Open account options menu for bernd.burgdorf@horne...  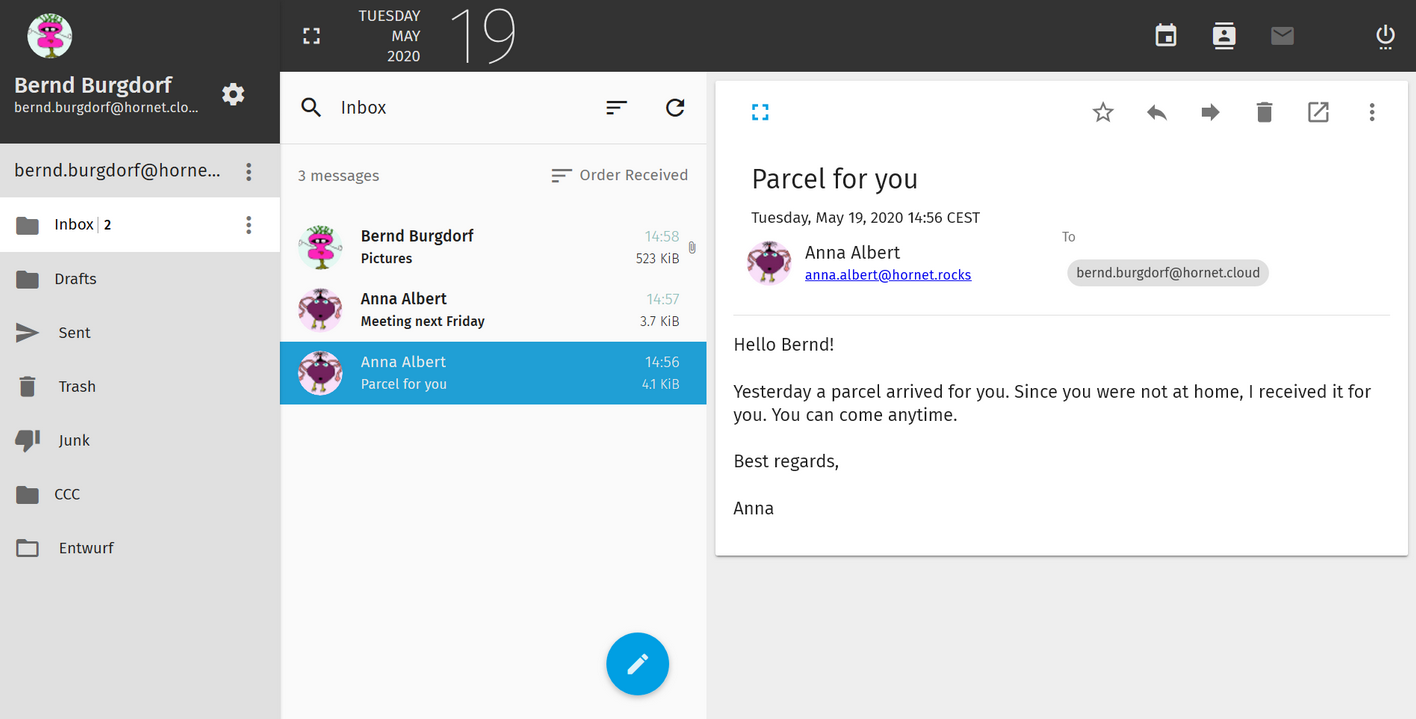click(249, 171)
